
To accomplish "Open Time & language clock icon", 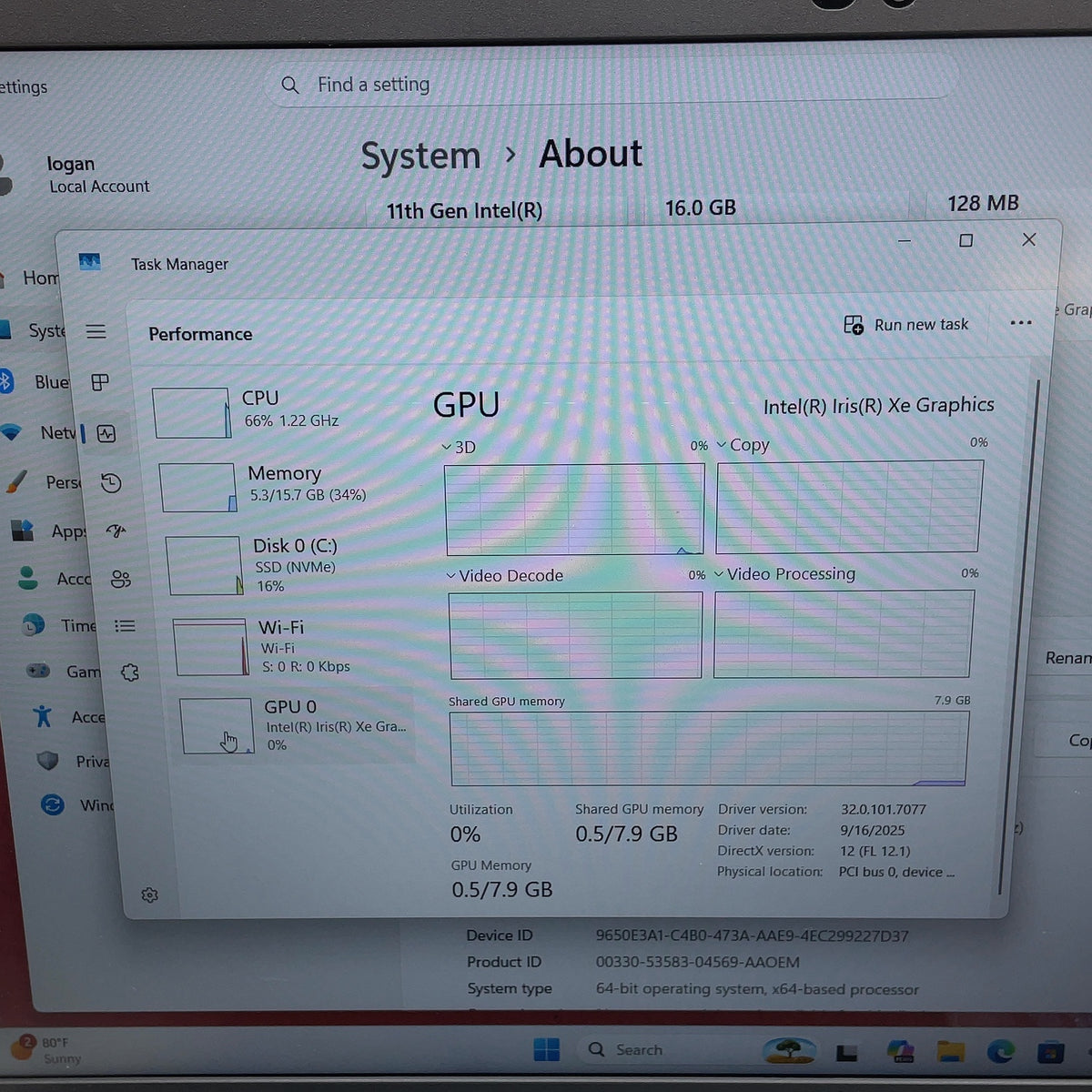I will [34, 624].
